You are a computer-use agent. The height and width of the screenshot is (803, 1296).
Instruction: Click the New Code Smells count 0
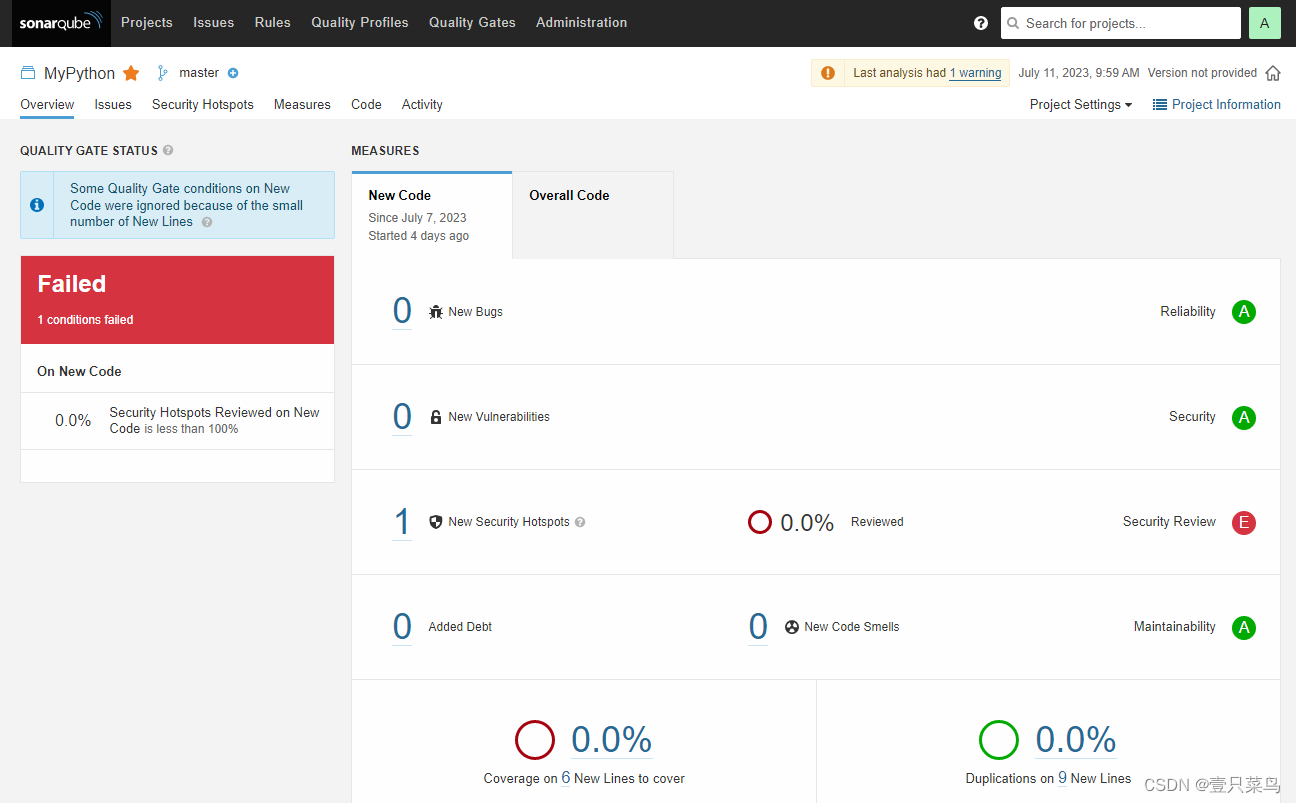pyautogui.click(x=758, y=626)
